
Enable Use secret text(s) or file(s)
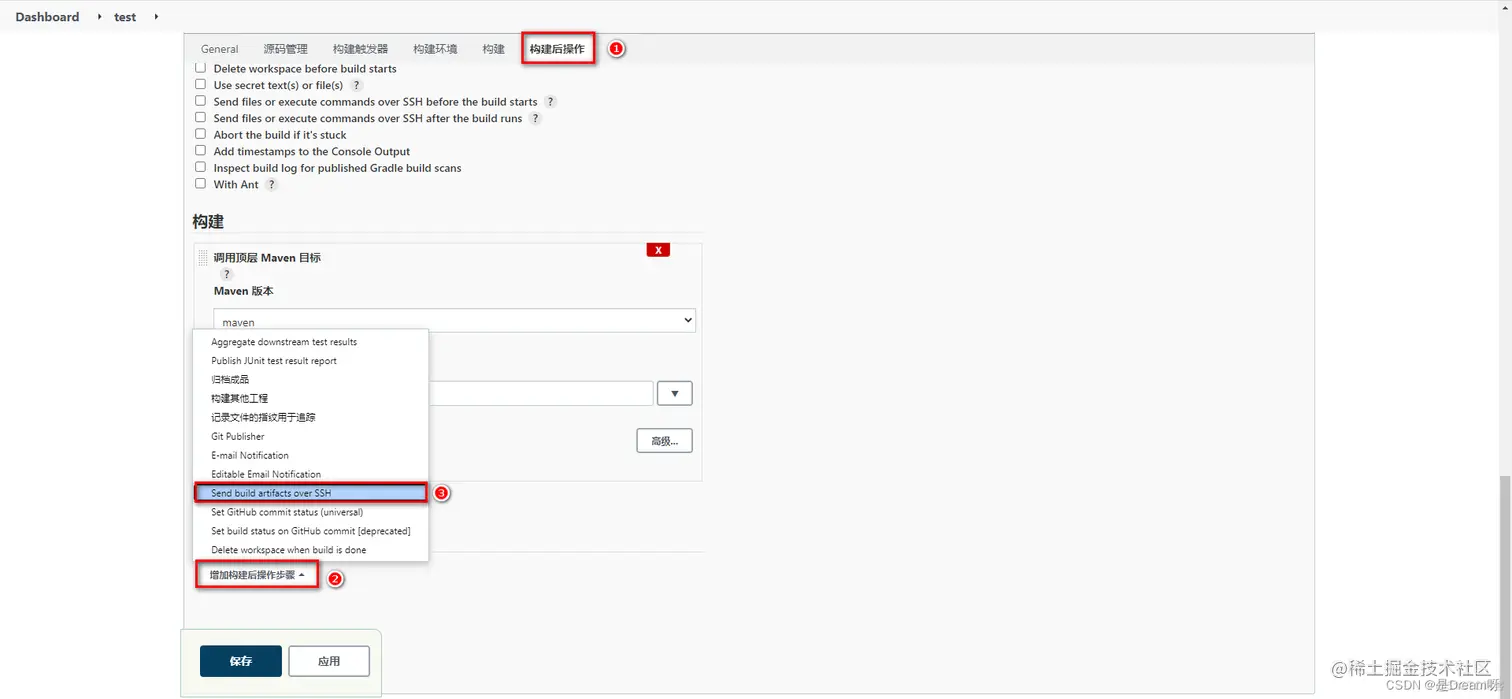point(201,85)
